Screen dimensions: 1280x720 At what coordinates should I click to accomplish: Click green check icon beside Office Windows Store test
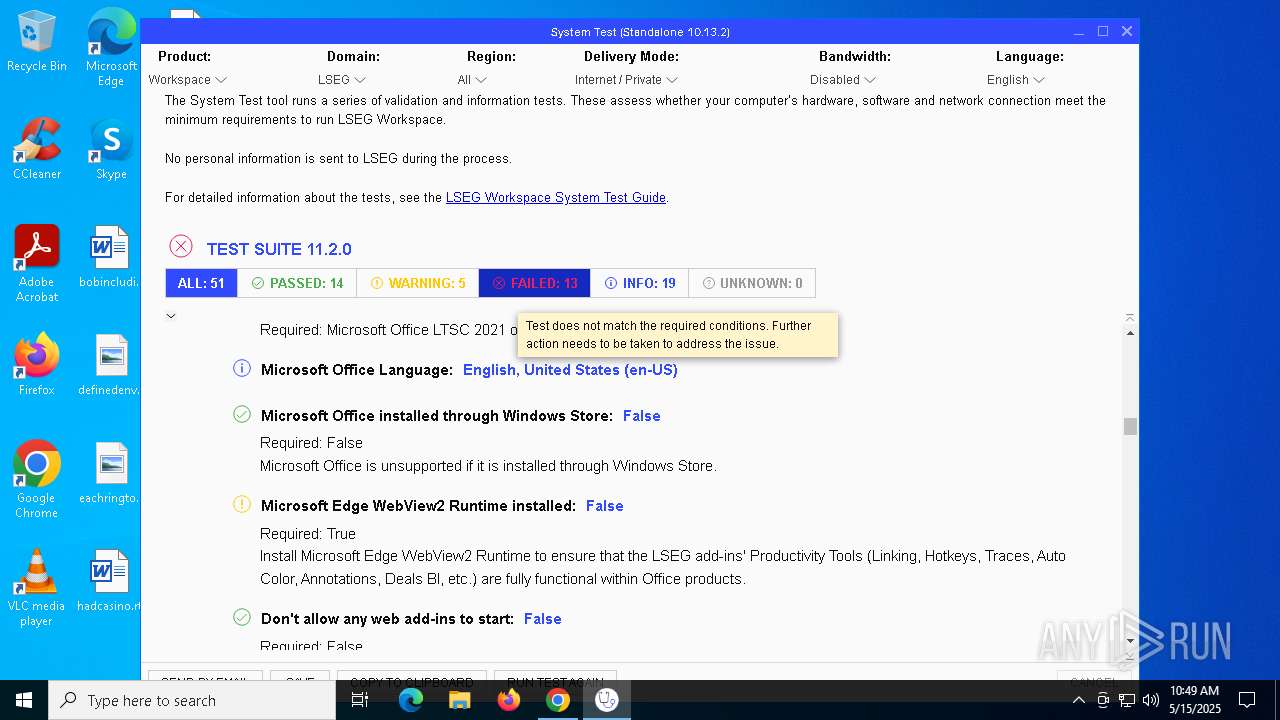tap(242, 414)
